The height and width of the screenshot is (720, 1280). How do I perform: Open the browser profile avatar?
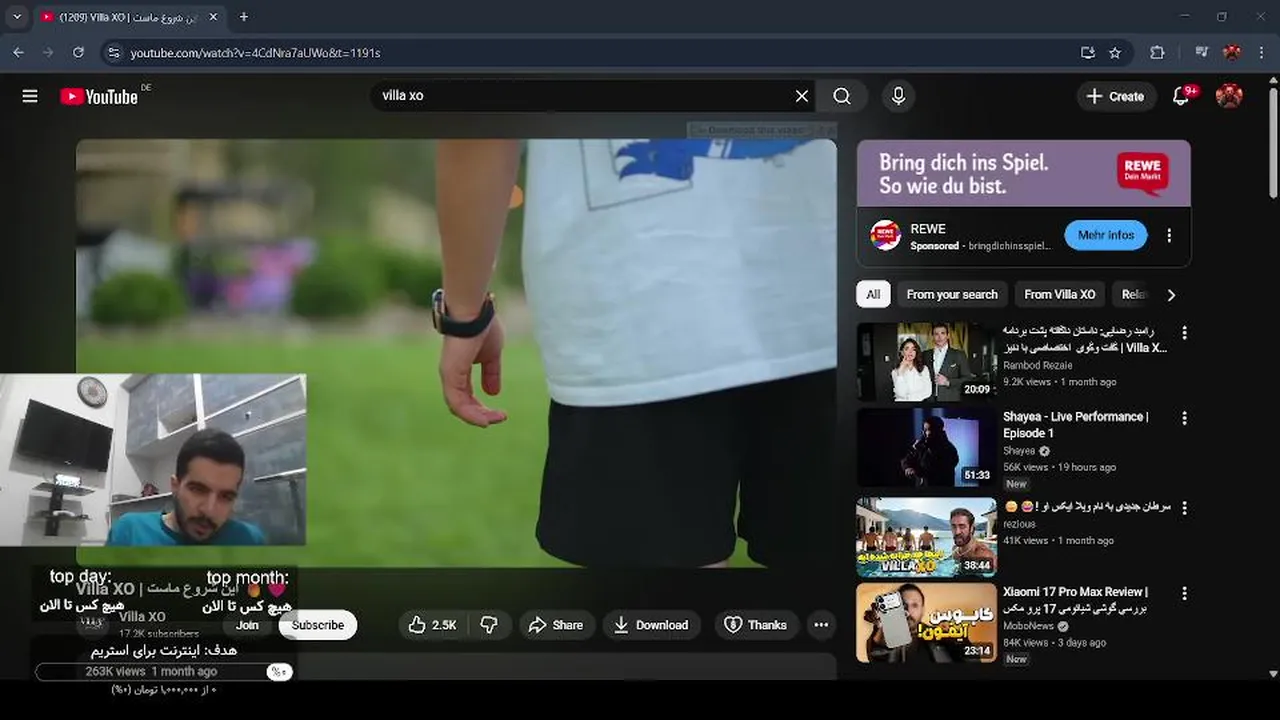[1232, 53]
